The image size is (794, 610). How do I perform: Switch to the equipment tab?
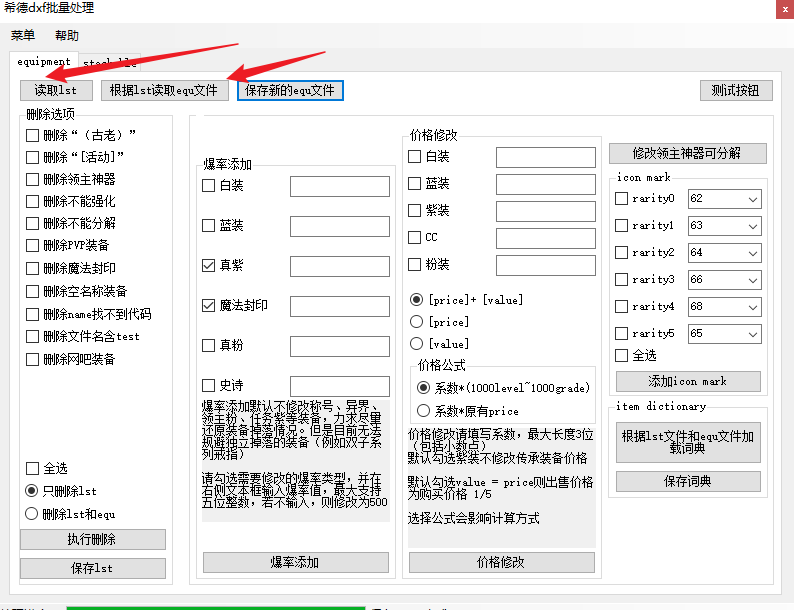[x=44, y=62]
